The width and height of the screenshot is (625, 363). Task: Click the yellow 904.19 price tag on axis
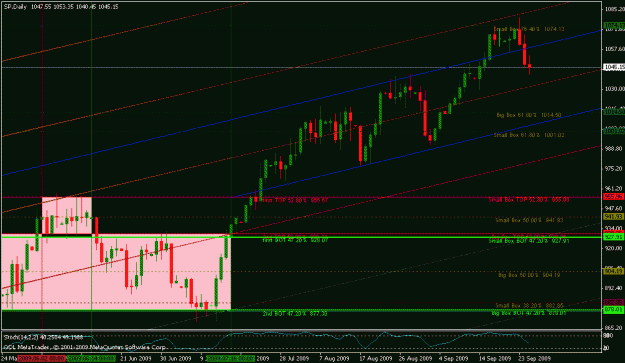coord(614,271)
